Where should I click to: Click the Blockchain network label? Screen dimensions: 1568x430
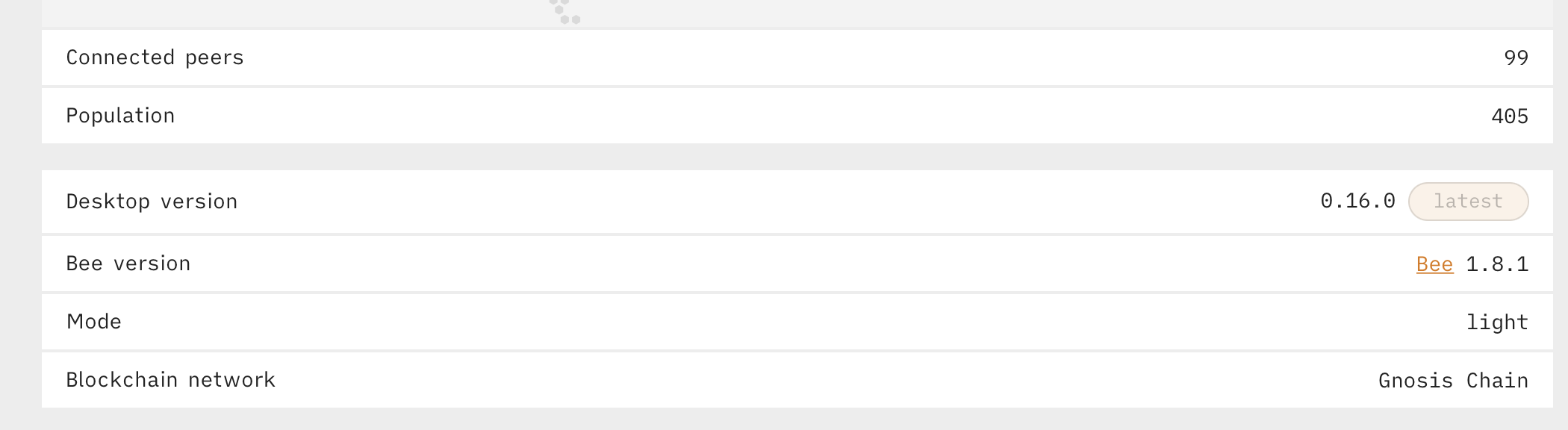[170, 380]
